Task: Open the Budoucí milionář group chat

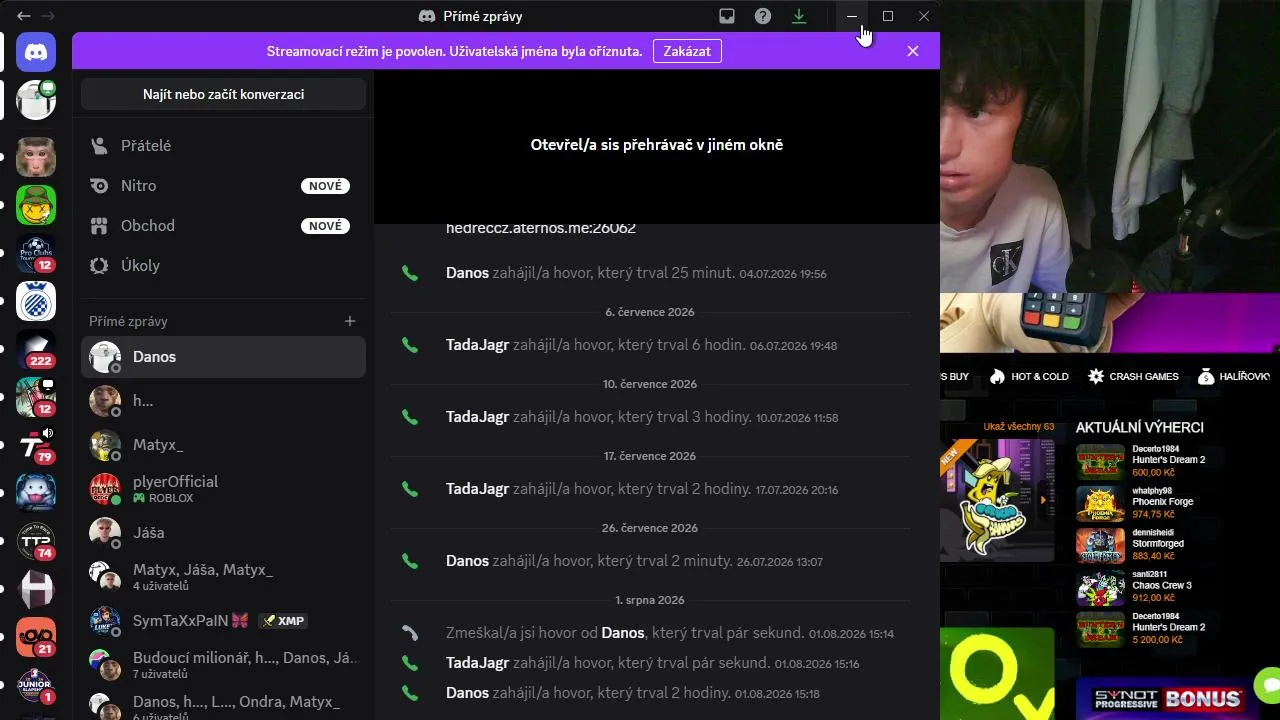Action: pos(223,665)
